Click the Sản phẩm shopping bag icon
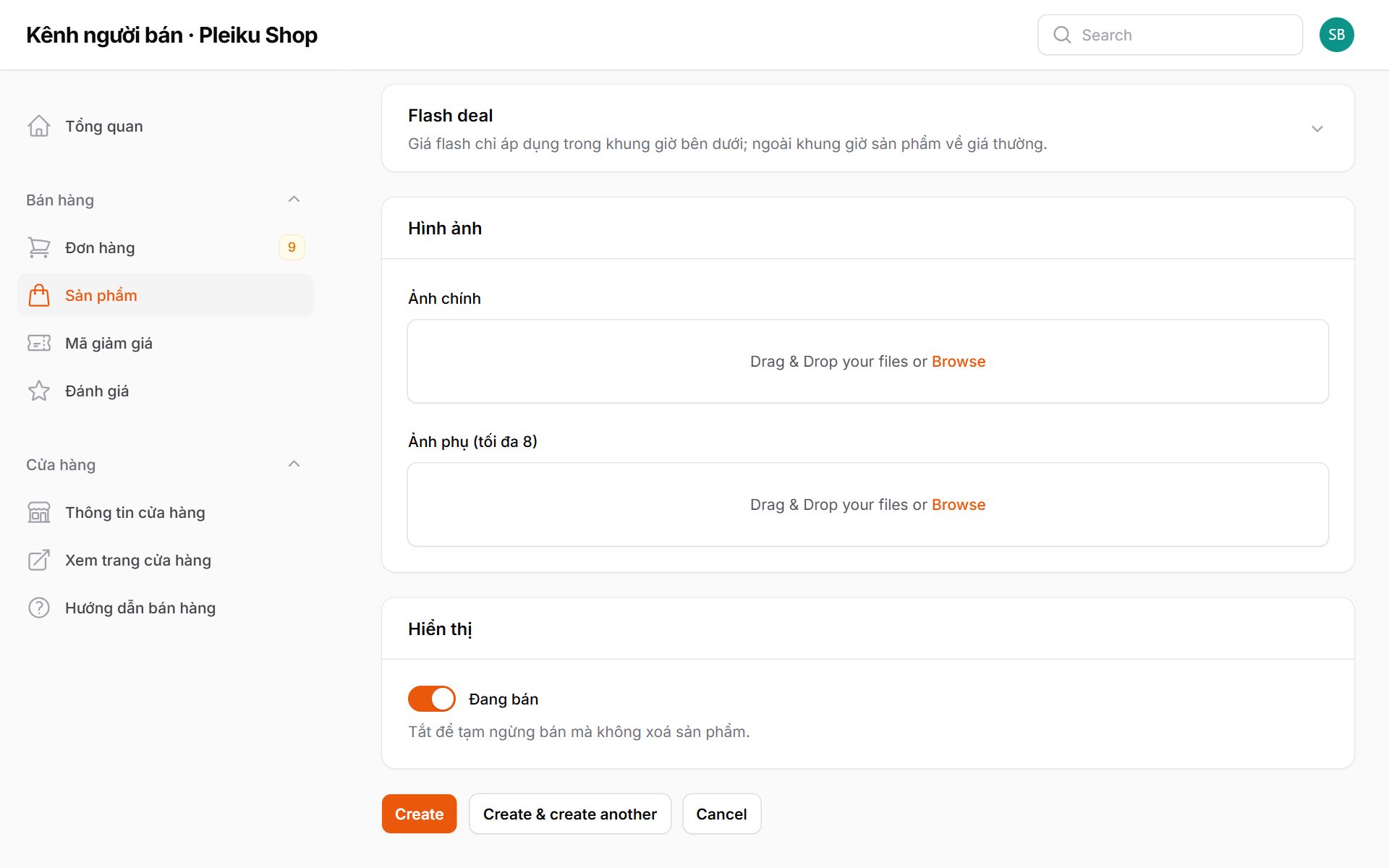The width and height of the screenshot is (1389, 868). [39, 295]
